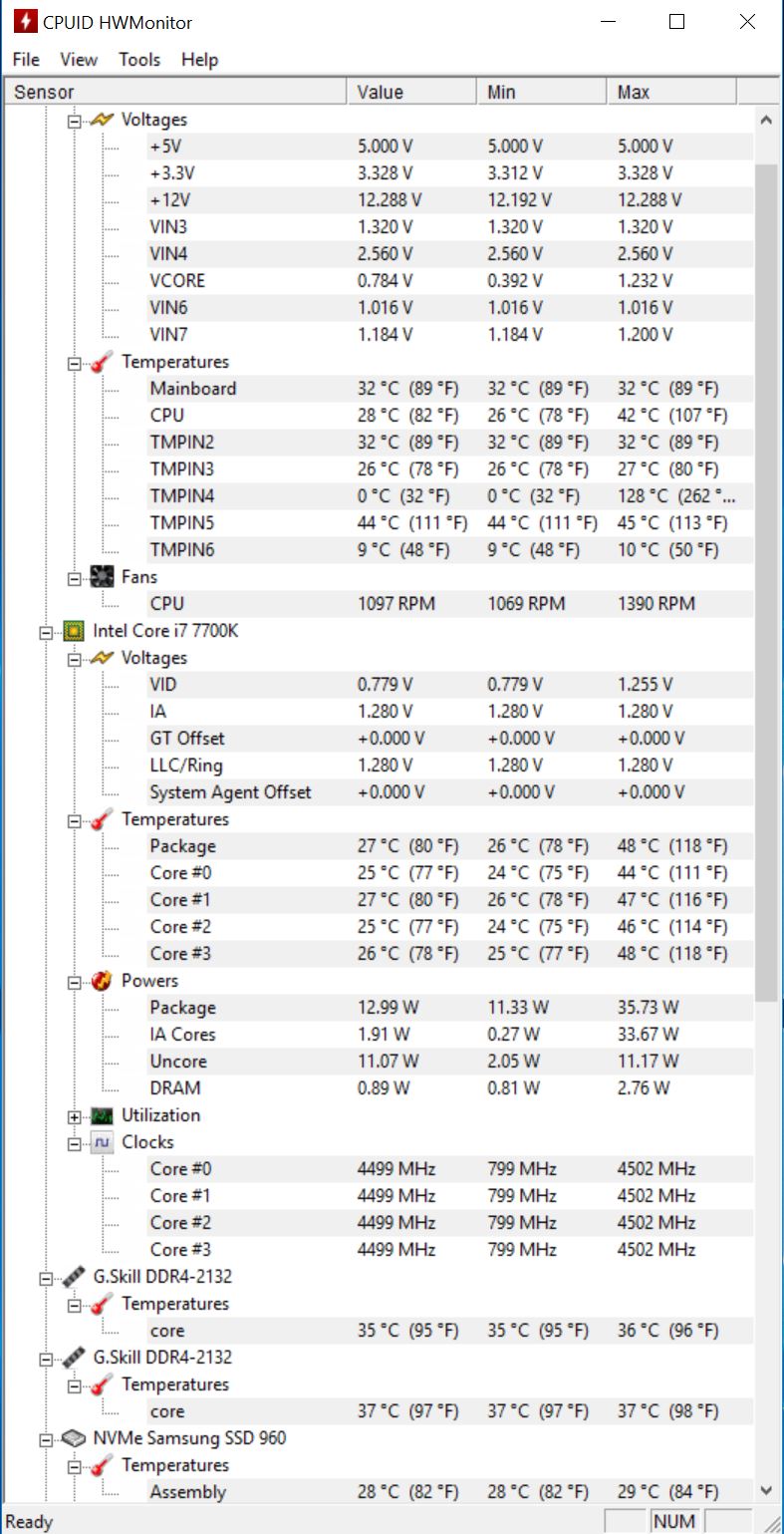Open the Tools menu
This screenshot has width=784, height=1534.
pos(139,60)
